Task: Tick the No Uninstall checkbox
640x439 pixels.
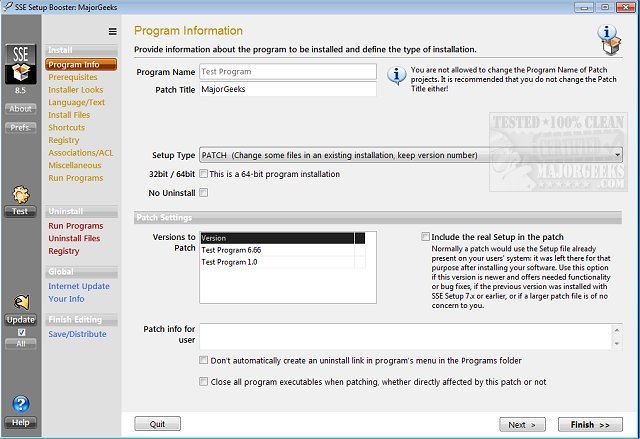Action: [x=203, y=193]
